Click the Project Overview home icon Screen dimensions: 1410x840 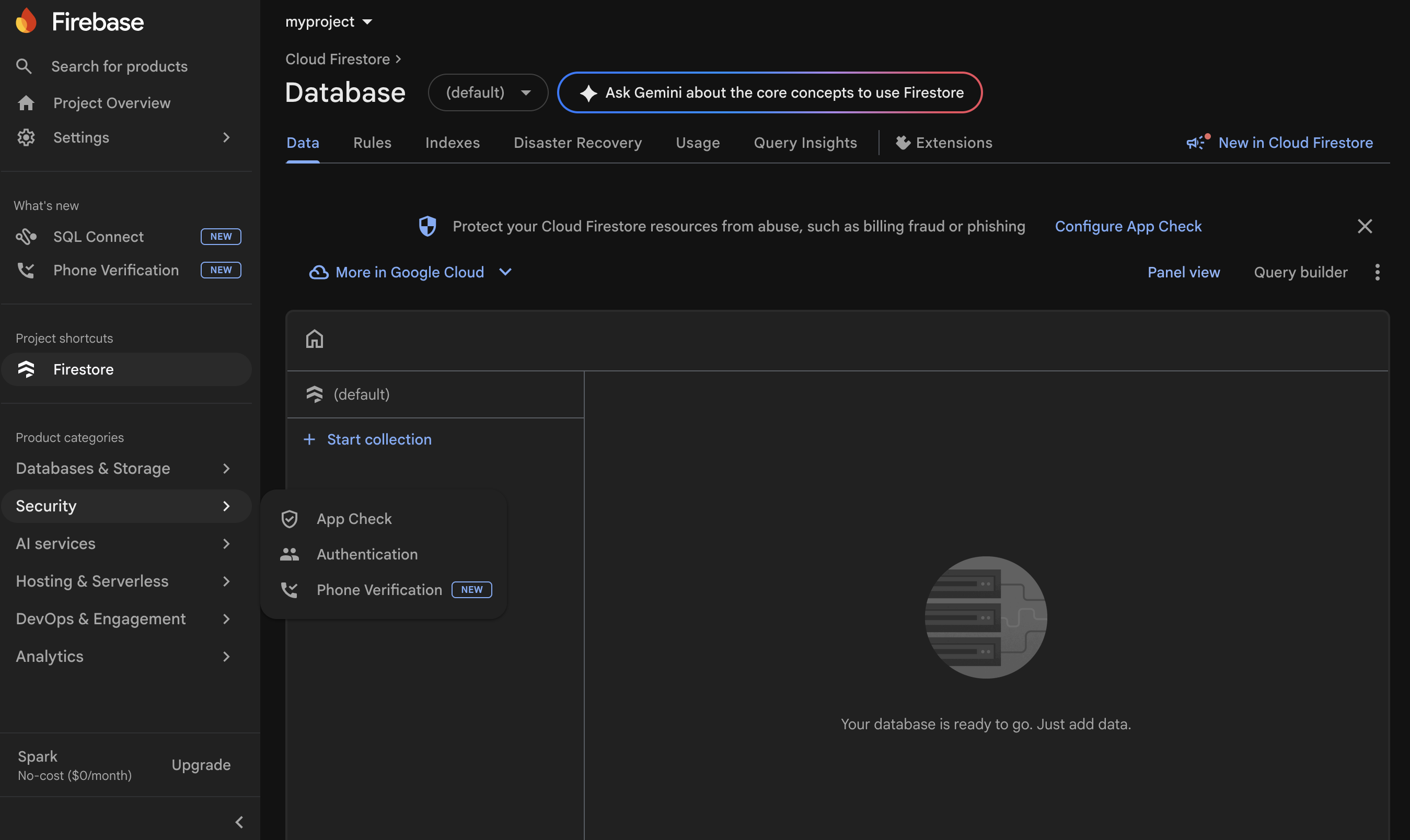[x=26, y=103]
